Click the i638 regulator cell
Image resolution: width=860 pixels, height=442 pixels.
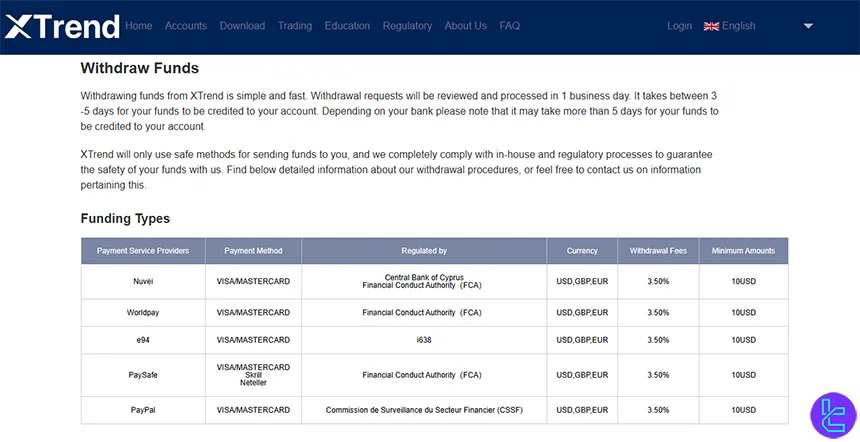(424, 340)
